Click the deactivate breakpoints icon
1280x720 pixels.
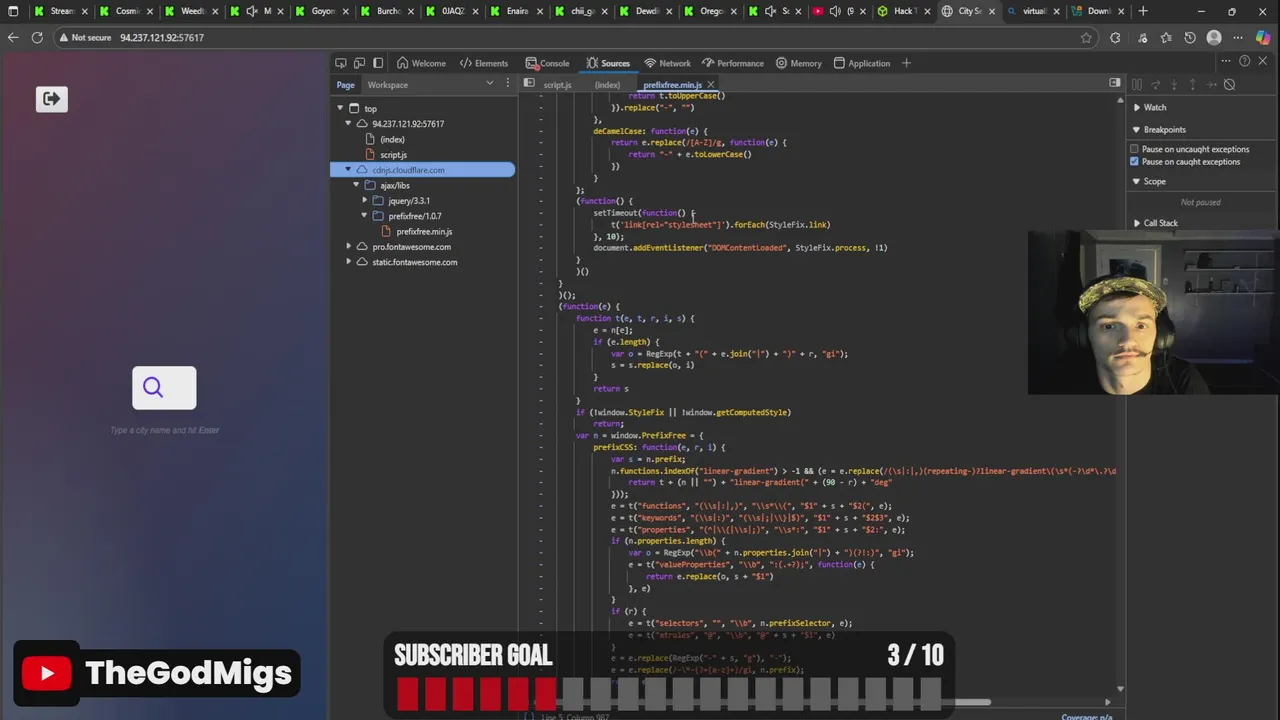[1230, 84]
